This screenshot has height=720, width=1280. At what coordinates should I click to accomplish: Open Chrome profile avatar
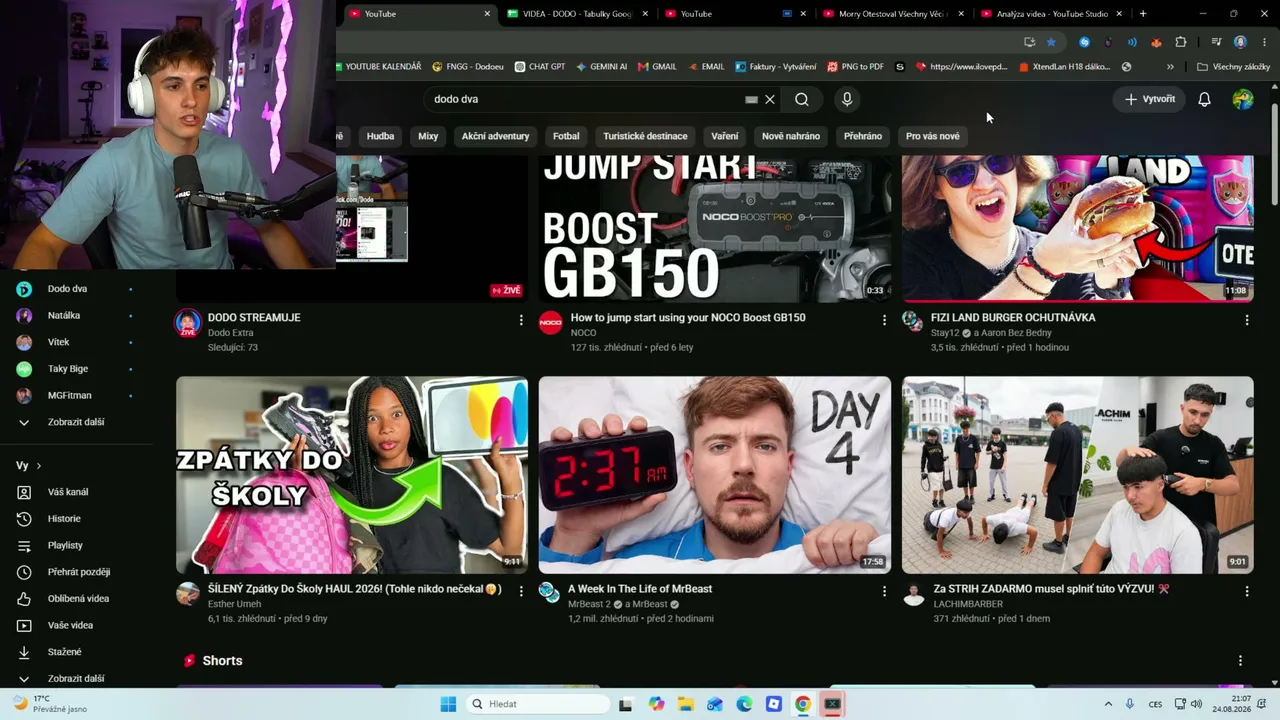[1240, 42]
